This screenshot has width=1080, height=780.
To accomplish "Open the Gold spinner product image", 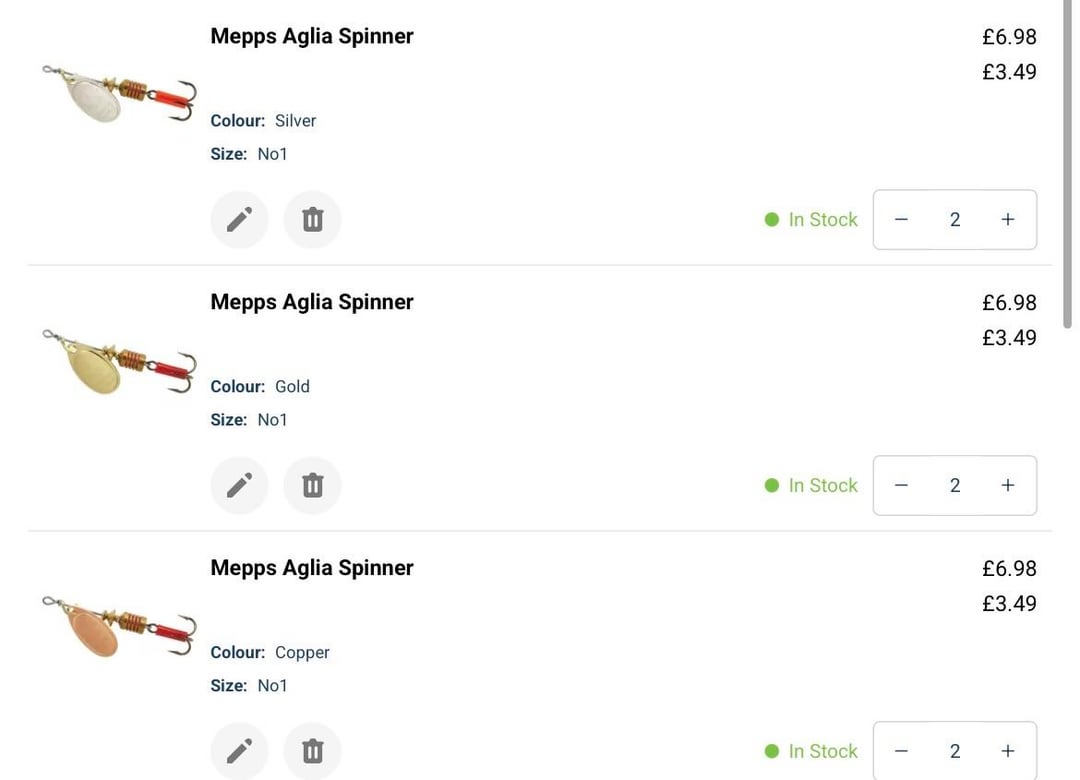I will 119,360.
